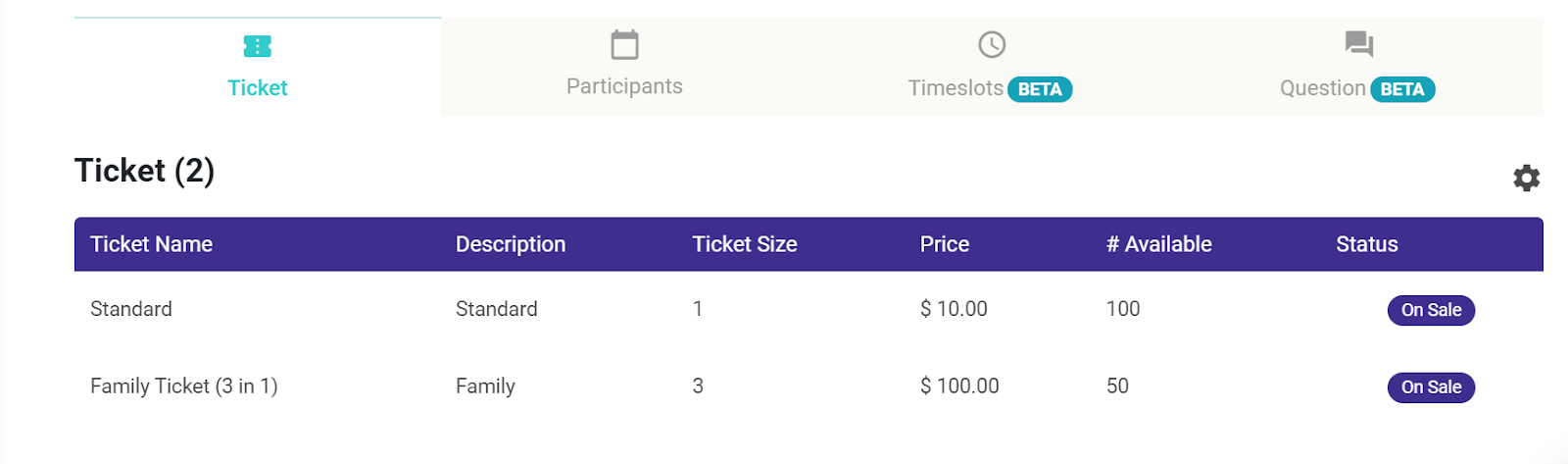This screenshot has width=1568, height=464.
Task: Select Family Ticket (3 in 1) name
Action: (184, 387)
